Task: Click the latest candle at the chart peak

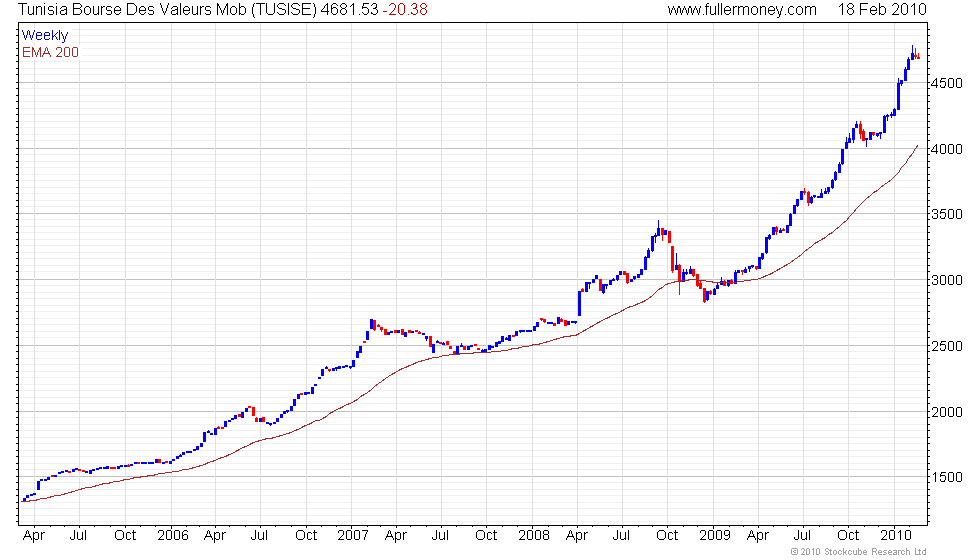Action: coord(918,56)
